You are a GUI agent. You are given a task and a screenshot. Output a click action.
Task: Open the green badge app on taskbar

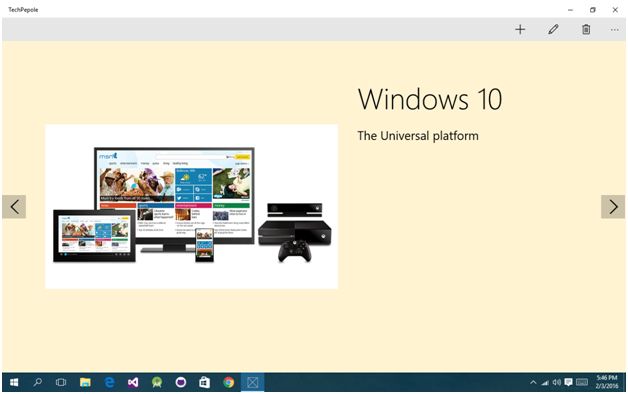(157, 382)
